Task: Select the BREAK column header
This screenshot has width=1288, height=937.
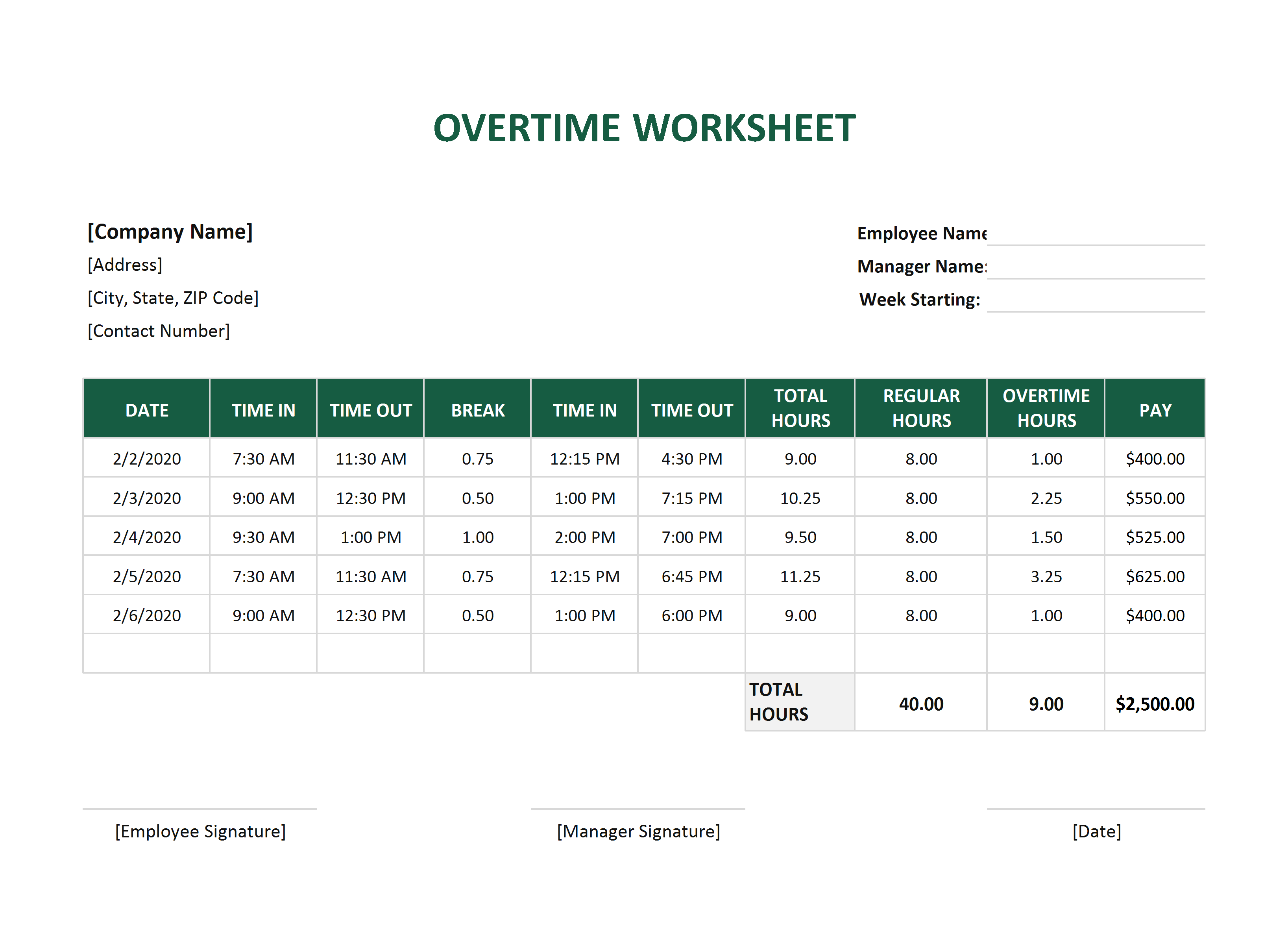Action: pos(478,409)
